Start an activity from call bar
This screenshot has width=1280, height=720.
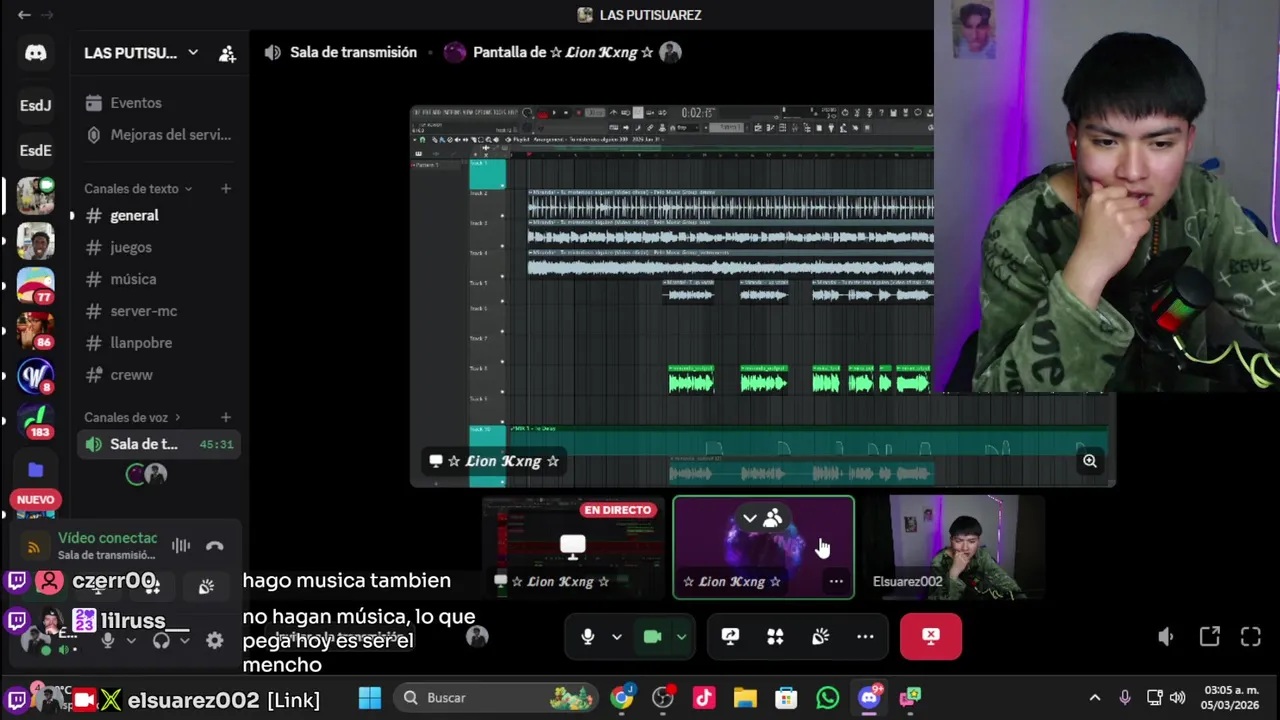(x=775, y=636)
